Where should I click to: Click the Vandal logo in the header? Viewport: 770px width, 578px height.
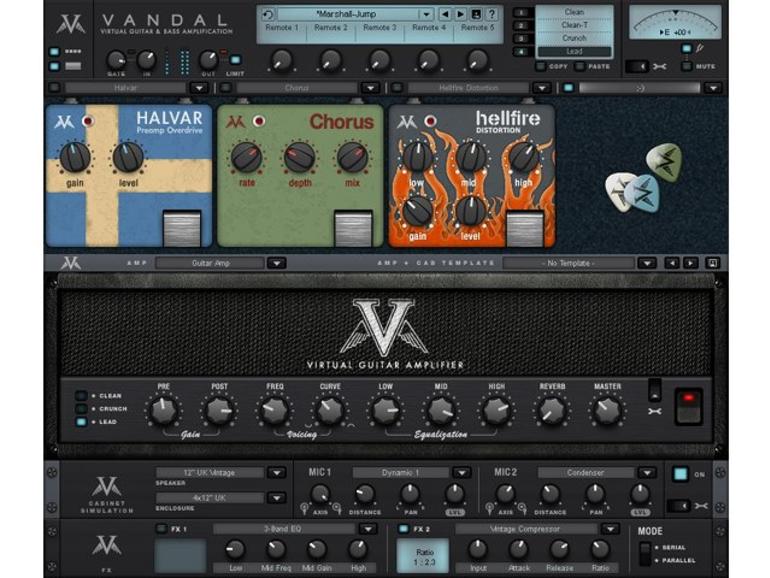70,24
